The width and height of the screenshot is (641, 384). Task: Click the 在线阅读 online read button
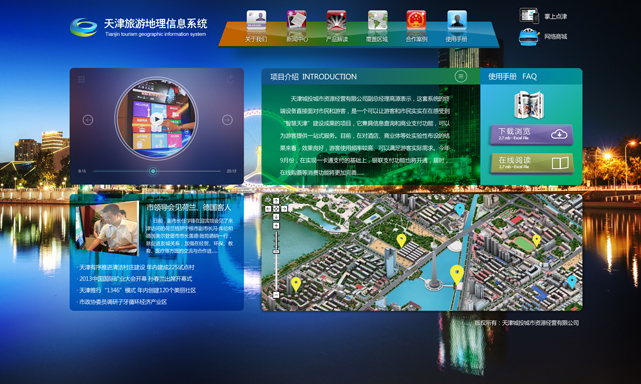click(x=531, y=163)
